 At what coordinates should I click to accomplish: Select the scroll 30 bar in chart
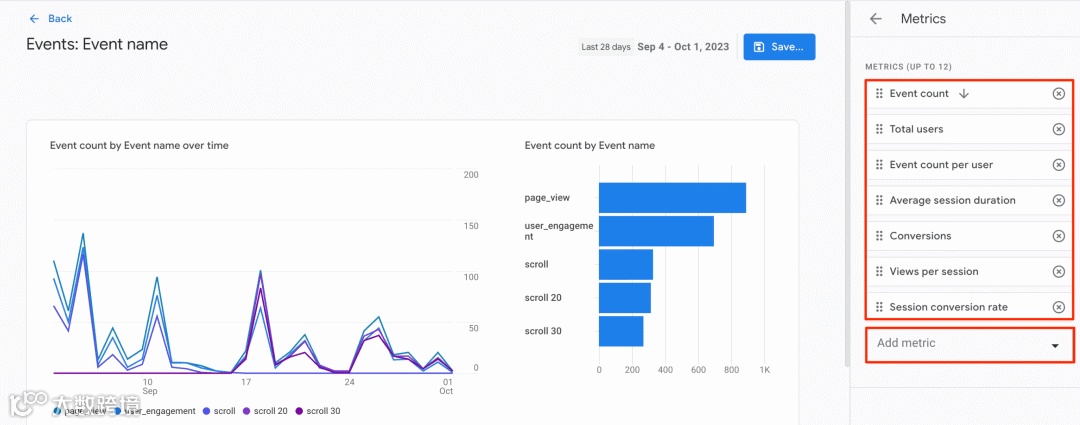[621, 331]
